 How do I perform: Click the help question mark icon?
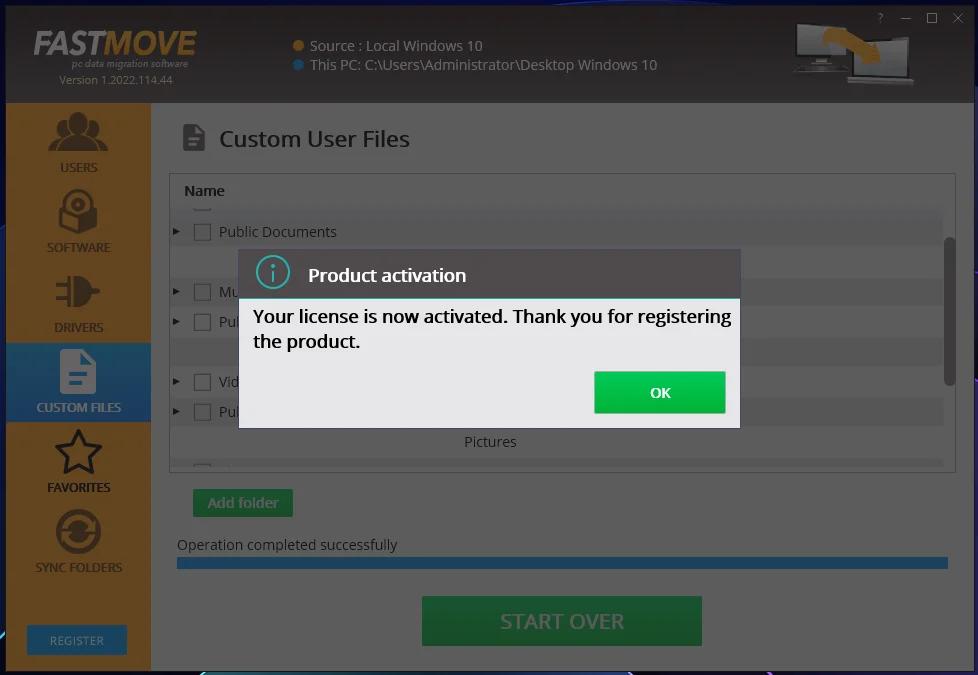[880, 18]
